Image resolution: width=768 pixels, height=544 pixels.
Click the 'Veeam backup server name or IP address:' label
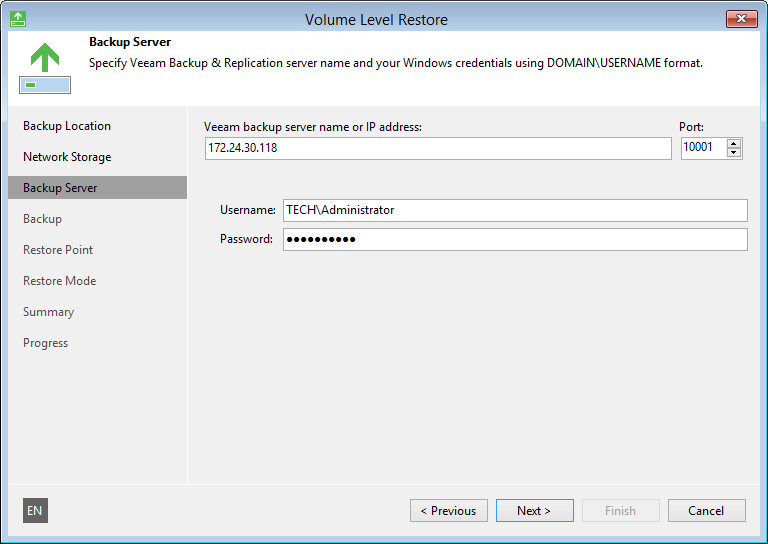click(x=312, y=127)
